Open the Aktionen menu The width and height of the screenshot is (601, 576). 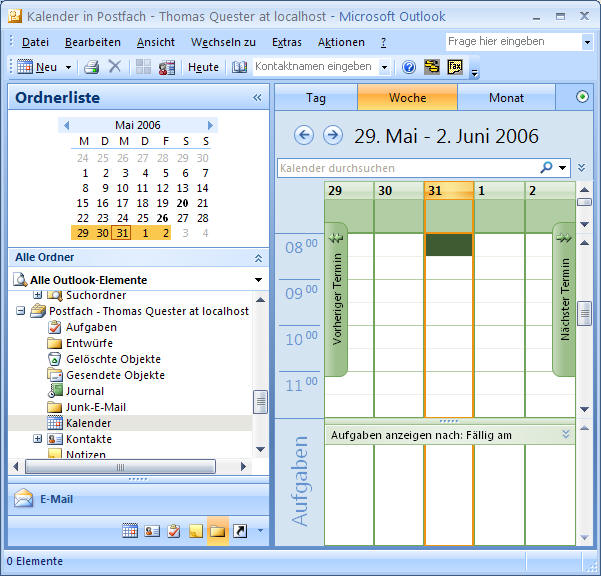coord(341,42)
